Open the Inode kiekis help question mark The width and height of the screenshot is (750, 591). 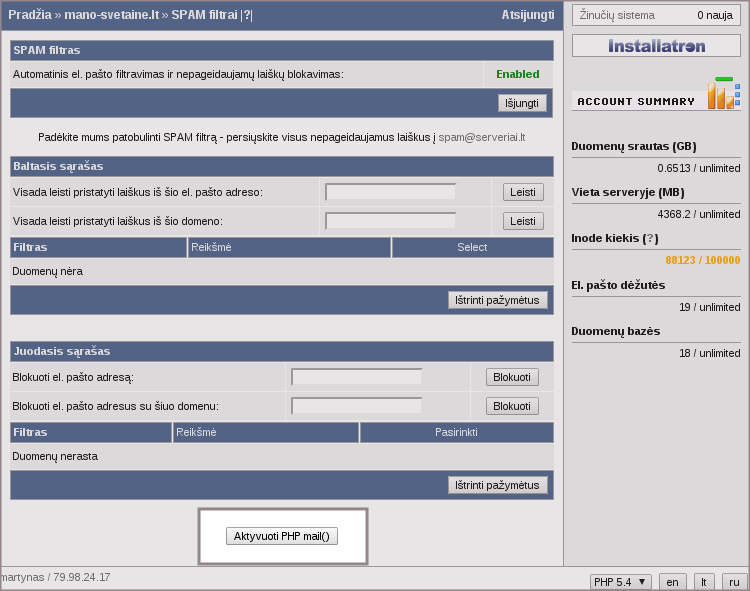[x=651, y=238]
